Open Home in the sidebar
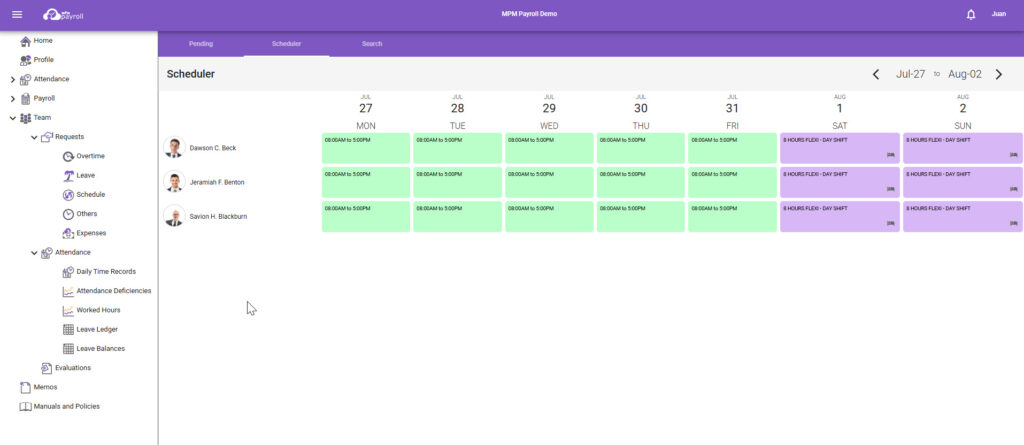 [x=43, y=41]
